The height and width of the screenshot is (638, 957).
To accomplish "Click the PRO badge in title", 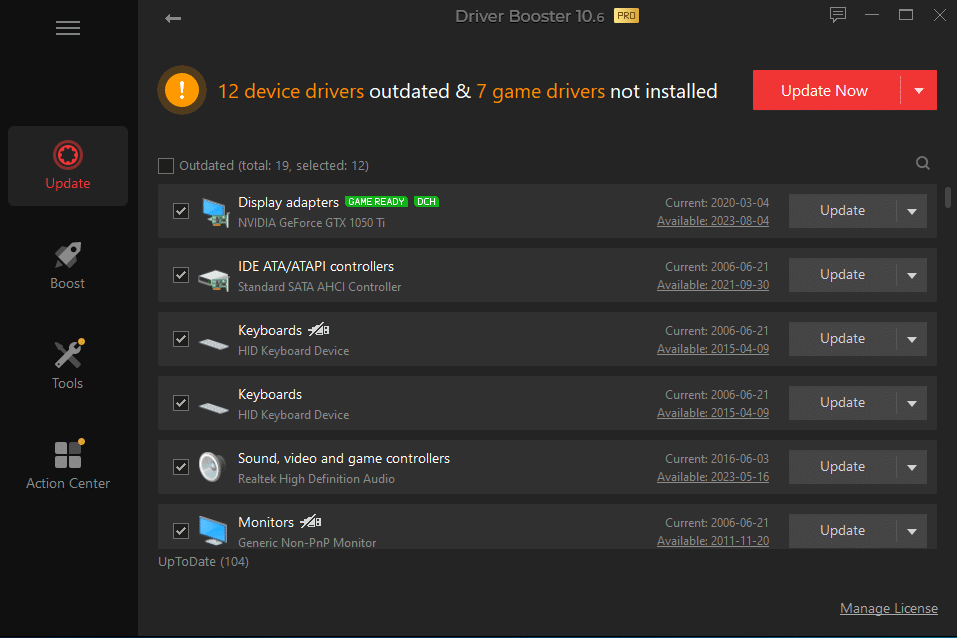I will coord(626,16).
